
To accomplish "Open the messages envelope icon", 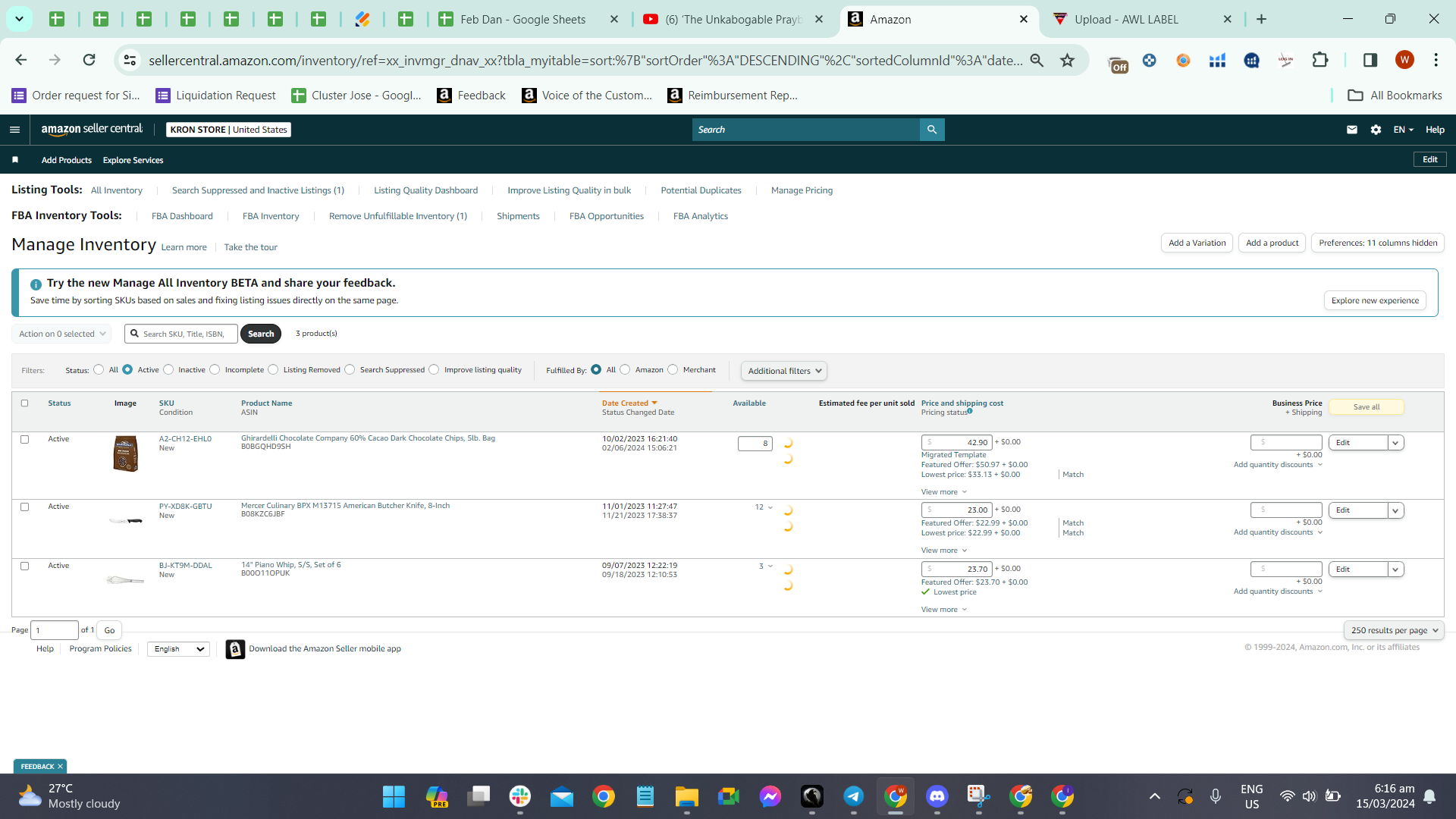I will [1351, 130].
